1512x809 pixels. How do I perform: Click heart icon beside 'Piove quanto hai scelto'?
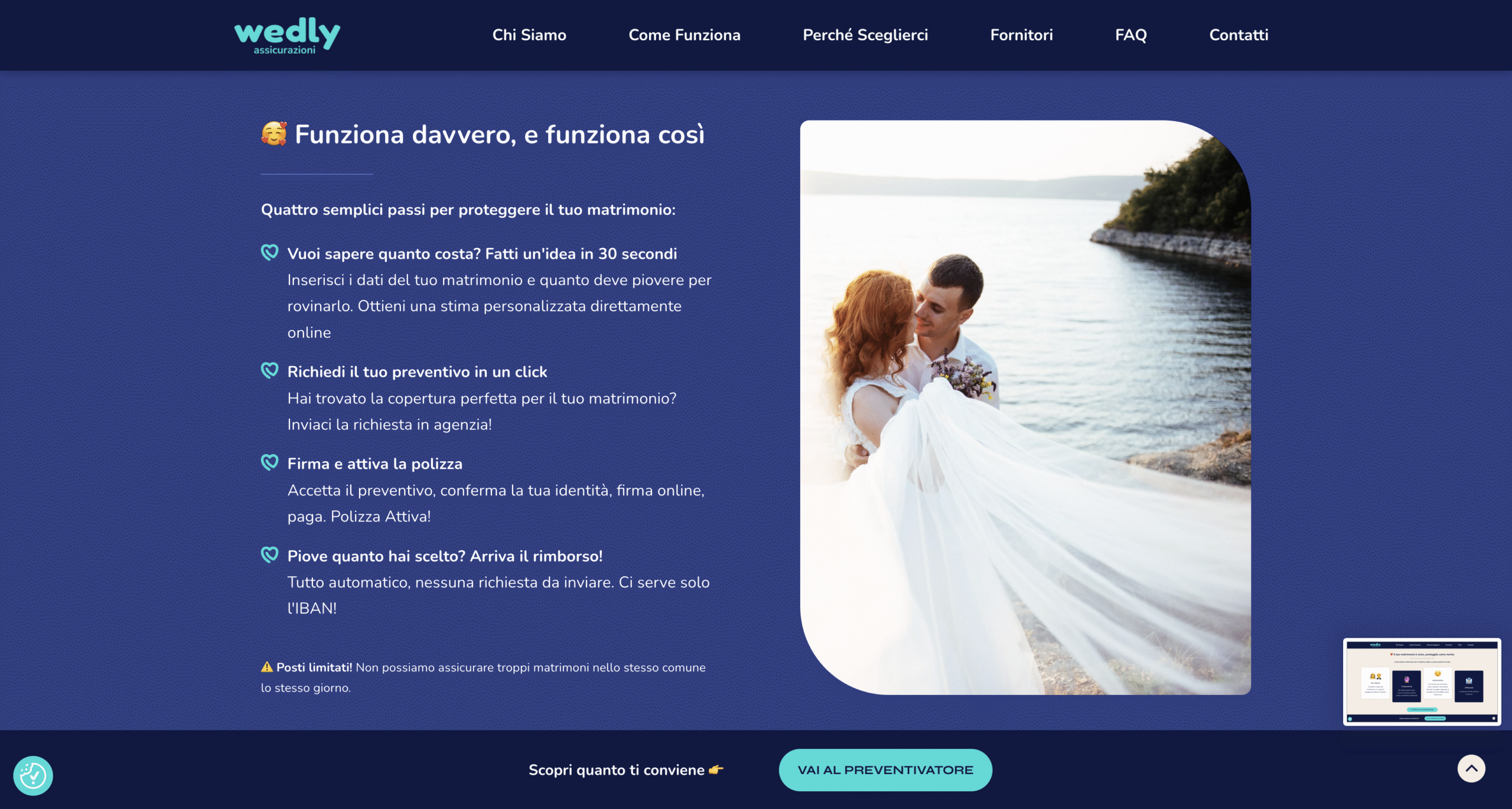pyautogui.click(x=270, y=555)
